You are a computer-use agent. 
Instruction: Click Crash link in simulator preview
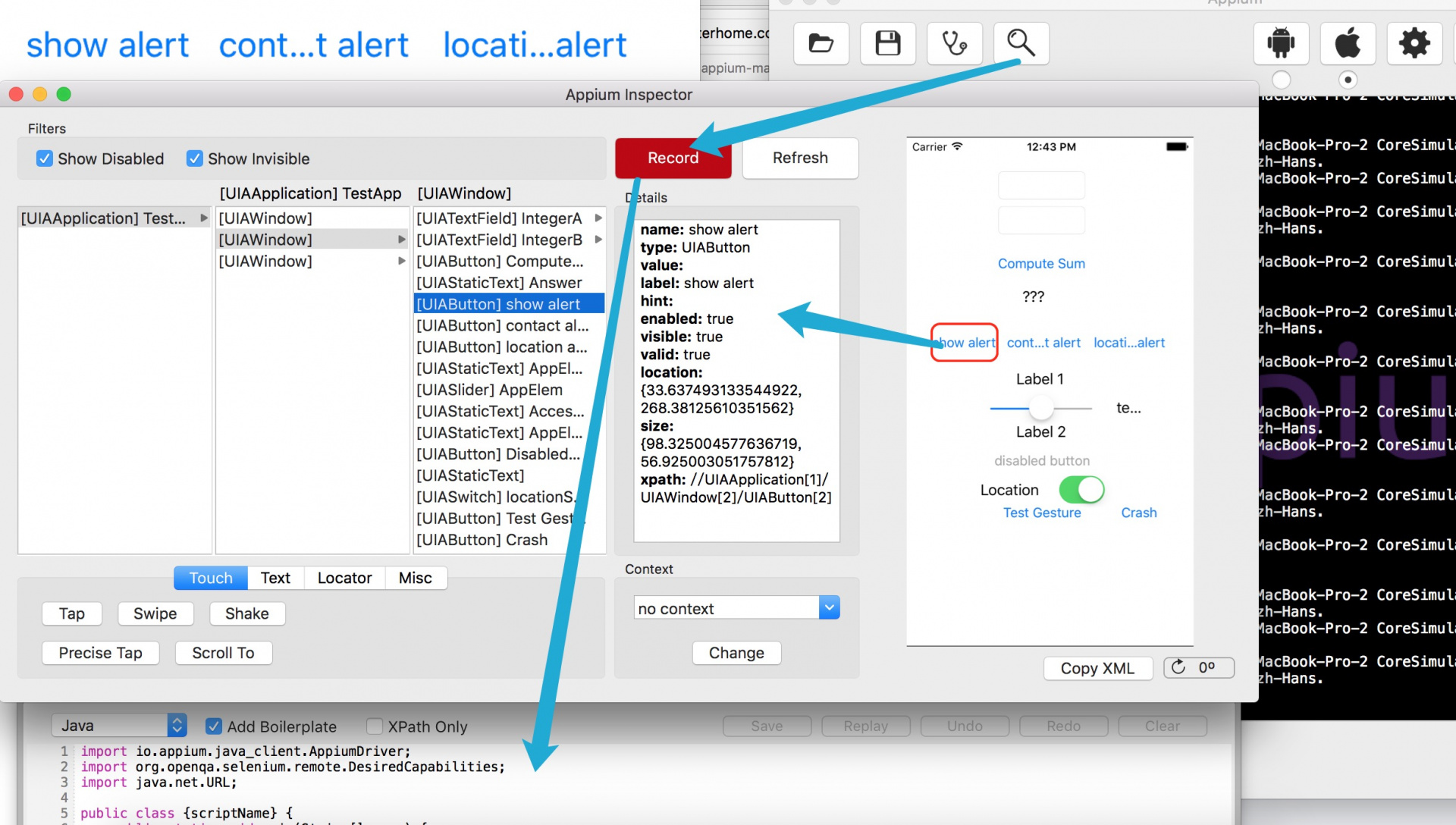coord(1139,513)
